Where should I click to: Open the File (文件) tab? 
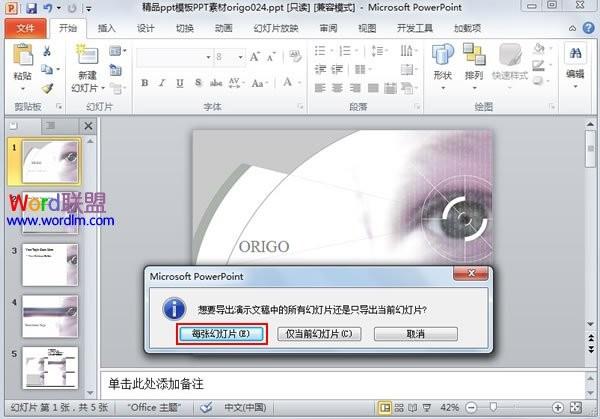(x=26, y=28)
